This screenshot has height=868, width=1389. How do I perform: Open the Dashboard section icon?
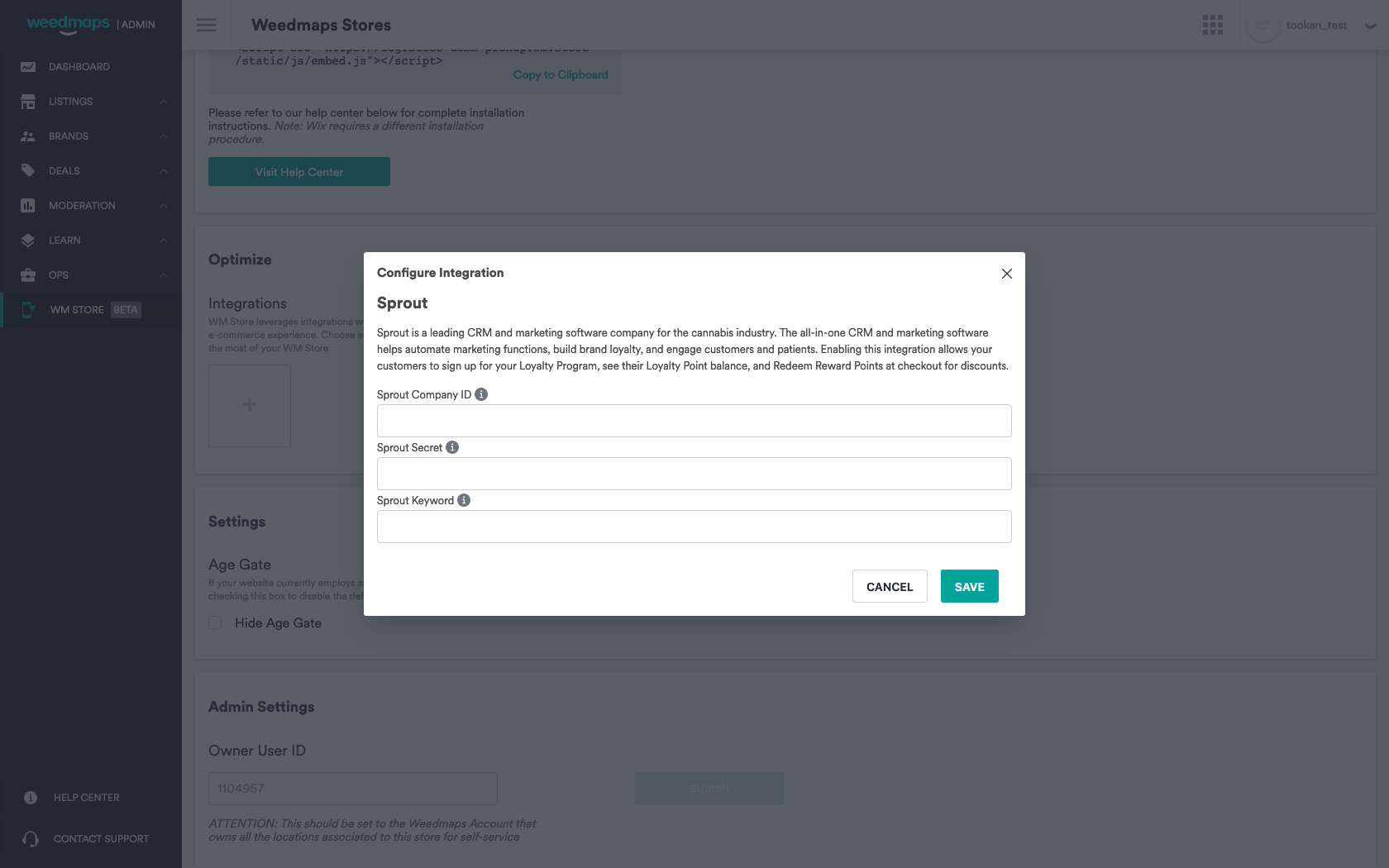pyautogui.click(x=28, y=66)
